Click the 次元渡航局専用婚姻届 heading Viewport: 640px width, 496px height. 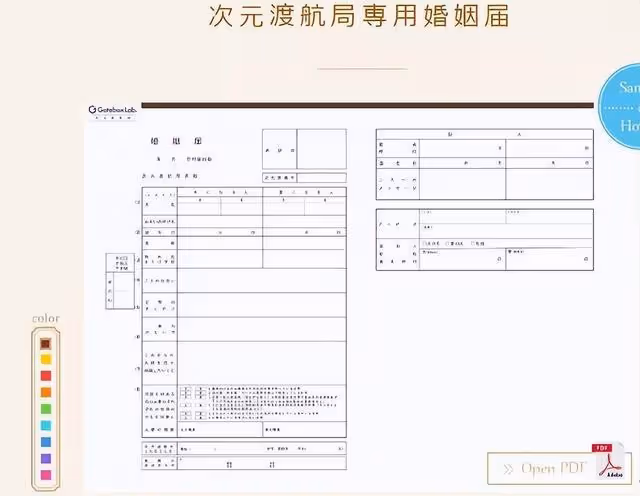[359, 16]
